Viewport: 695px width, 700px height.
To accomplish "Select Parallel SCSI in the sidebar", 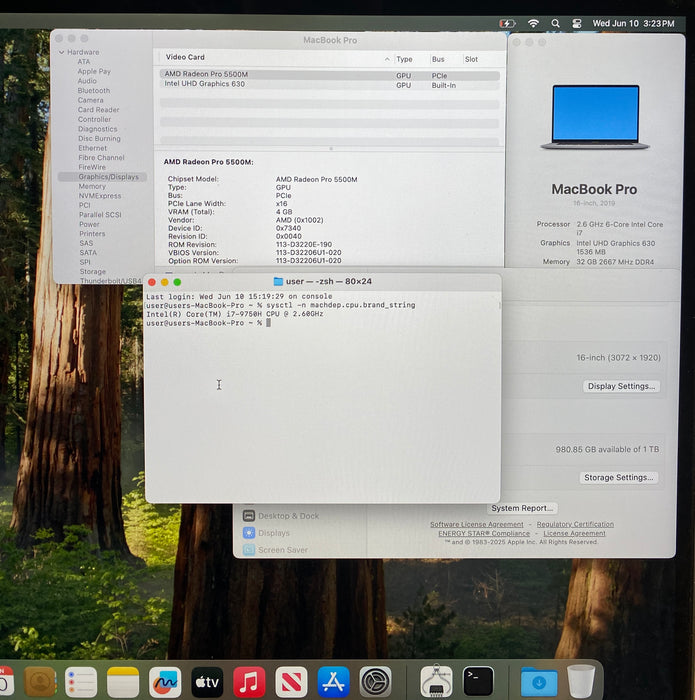I will 100,215.
